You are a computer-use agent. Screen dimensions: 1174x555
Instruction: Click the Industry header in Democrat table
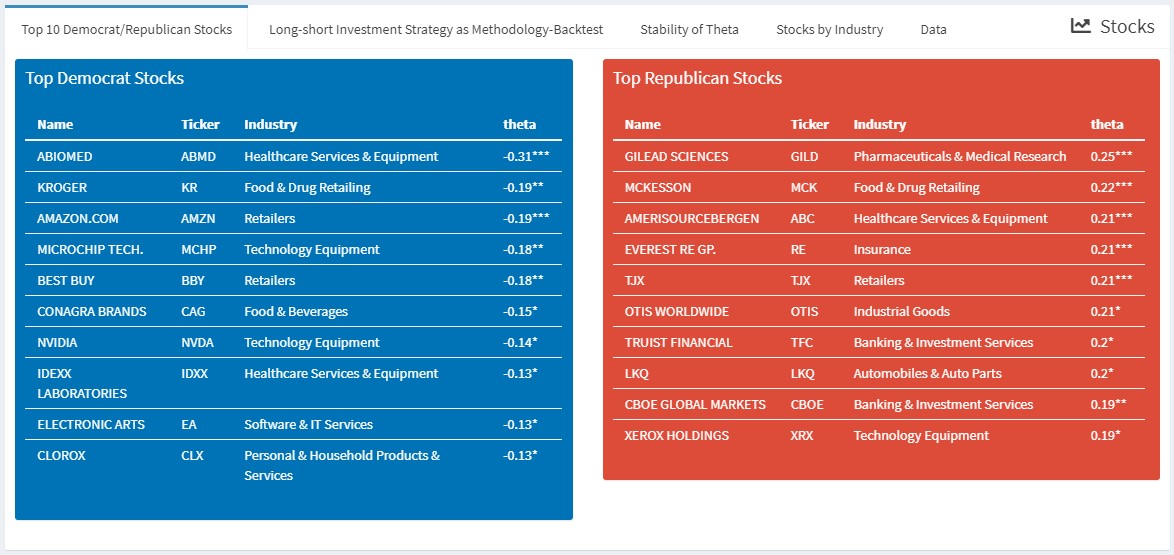(270, 125)
